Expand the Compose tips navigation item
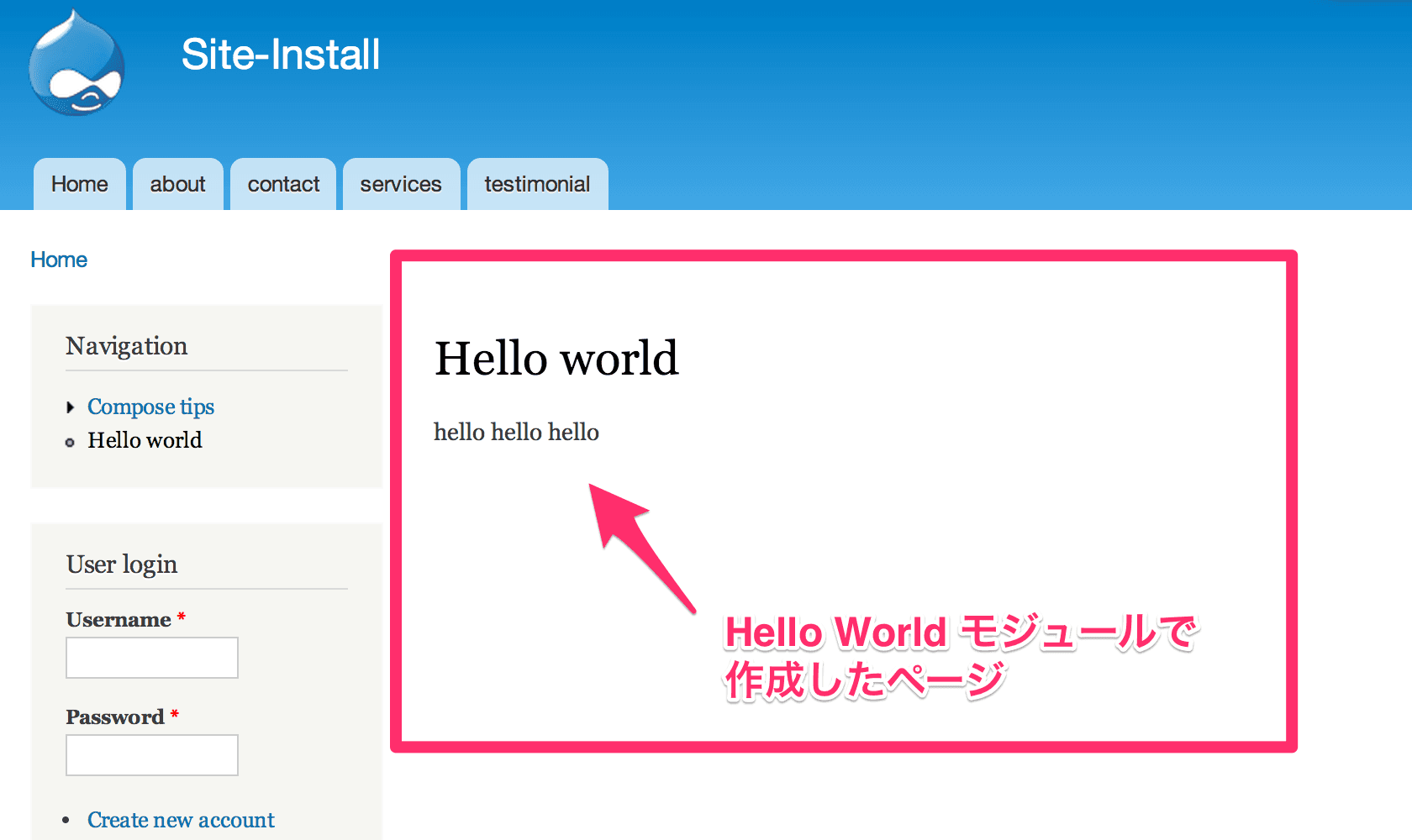Screen dimensions: 1412x840 [x=150, y=407]
